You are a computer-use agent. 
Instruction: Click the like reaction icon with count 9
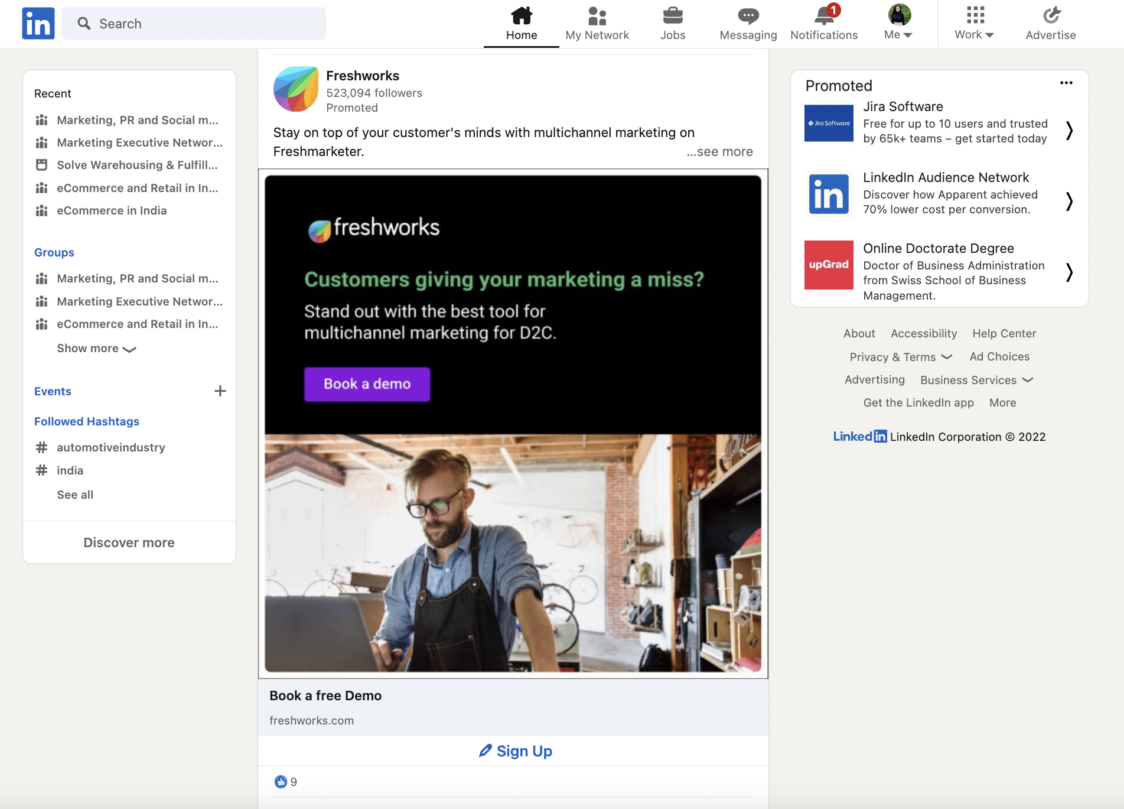[x=280, y=782]
